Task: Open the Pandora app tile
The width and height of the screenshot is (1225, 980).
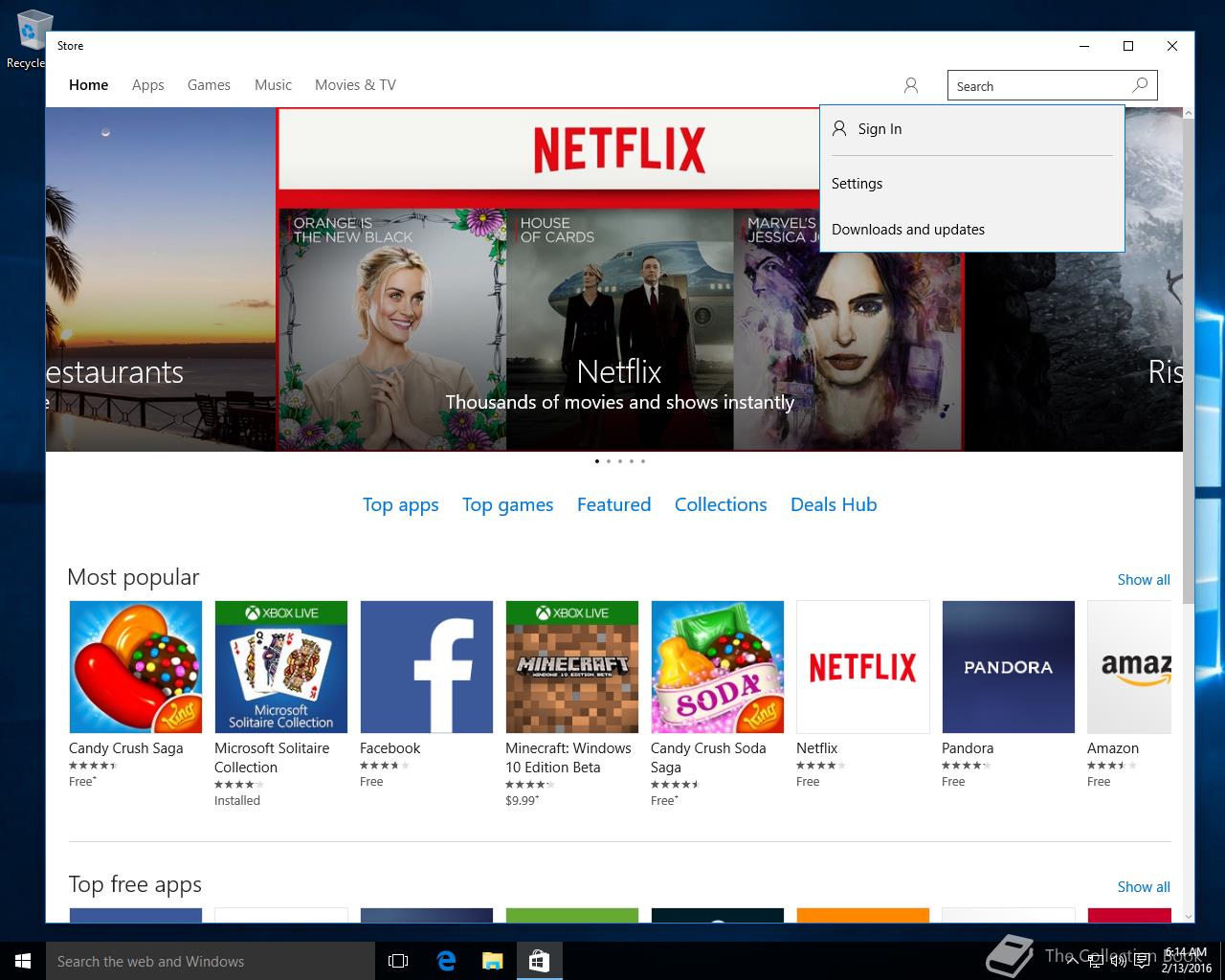Action: point(1009,667)
